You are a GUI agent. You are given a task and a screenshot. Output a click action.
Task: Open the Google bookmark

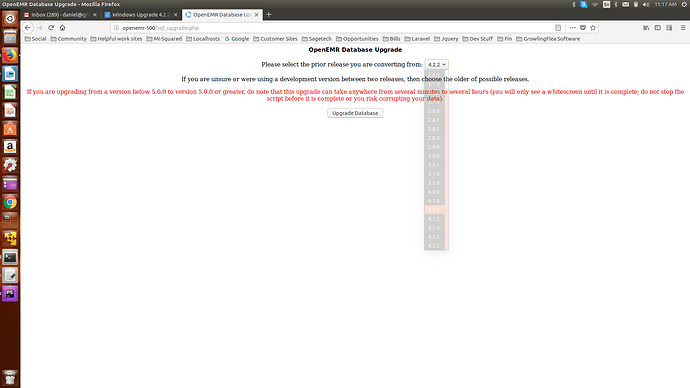[x=237, y=39]
